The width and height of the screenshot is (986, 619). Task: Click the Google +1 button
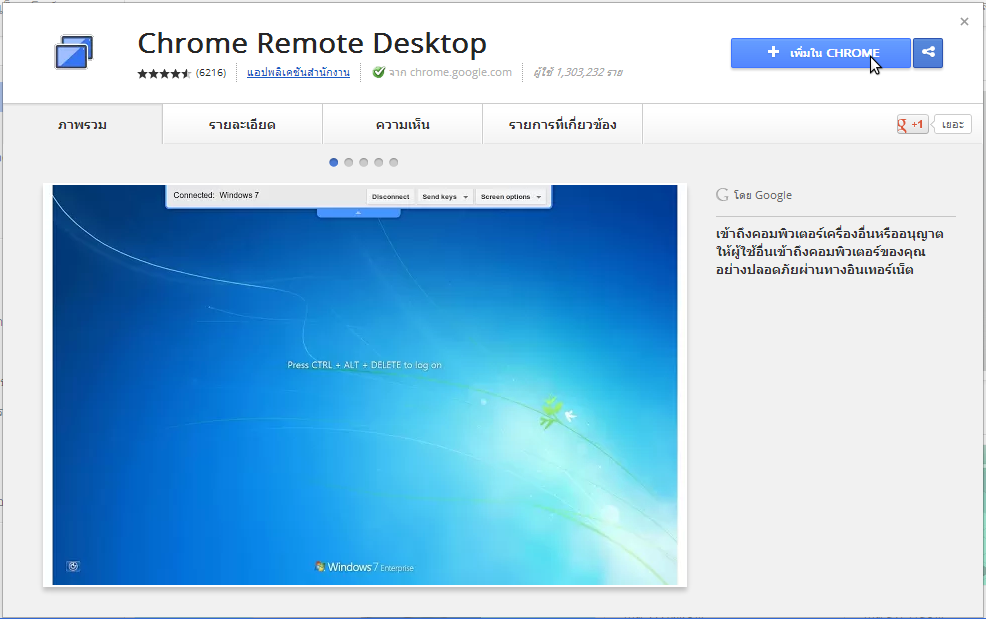pyautogui.click(x=912, y=125)
